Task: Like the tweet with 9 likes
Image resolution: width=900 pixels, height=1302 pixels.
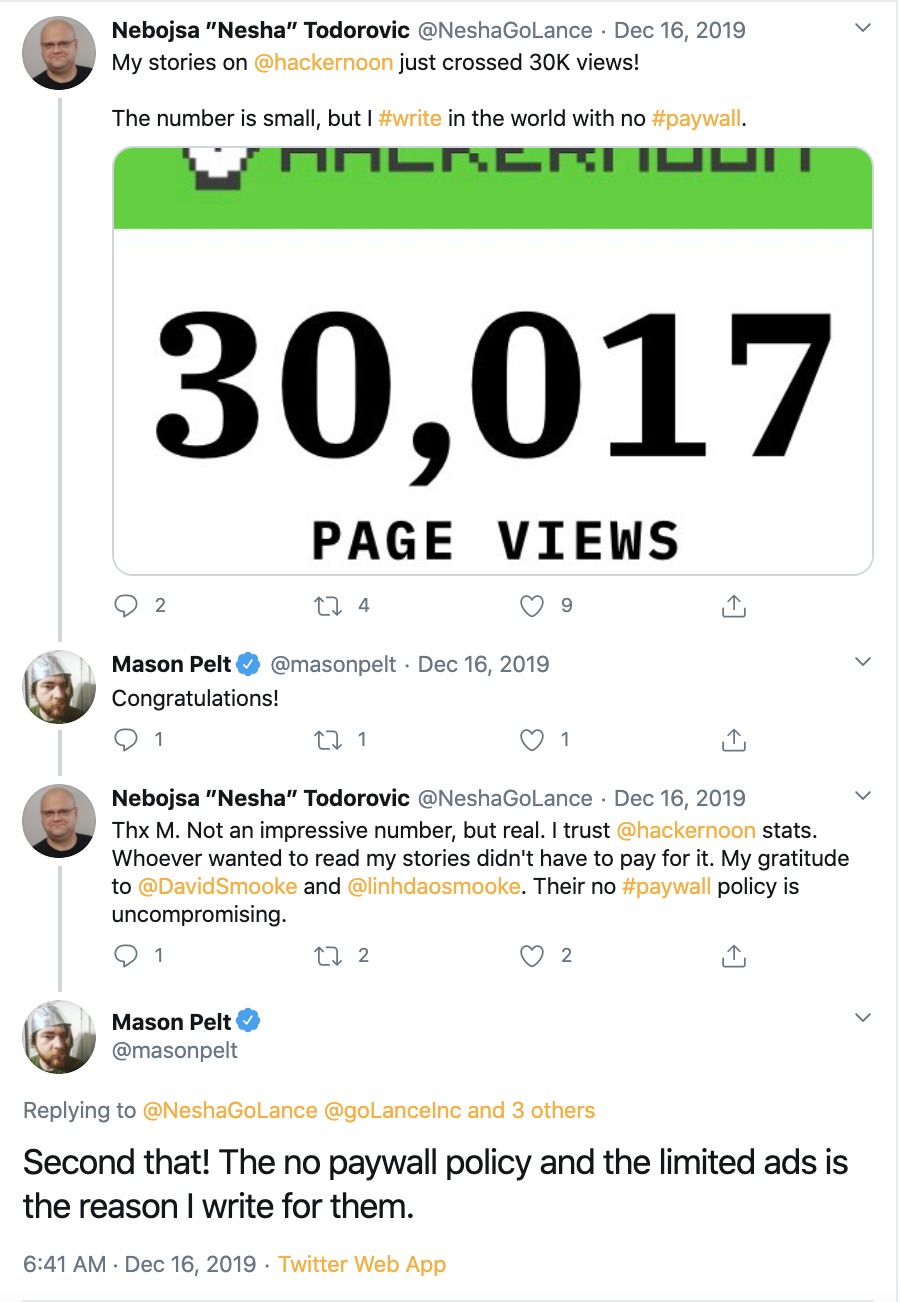Action: [533, 606]
